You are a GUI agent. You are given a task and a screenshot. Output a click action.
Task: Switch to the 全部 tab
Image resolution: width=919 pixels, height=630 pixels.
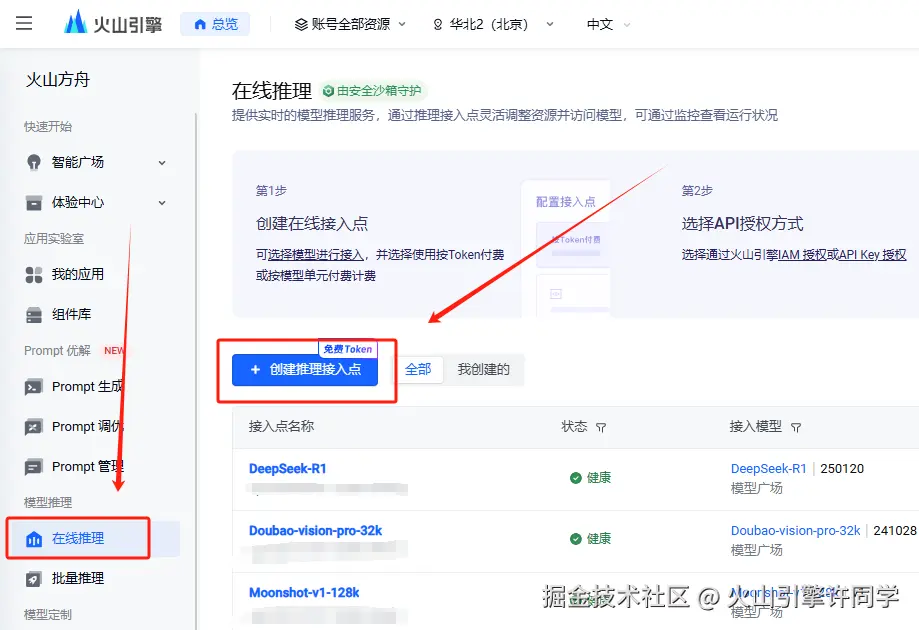[418, 370]
